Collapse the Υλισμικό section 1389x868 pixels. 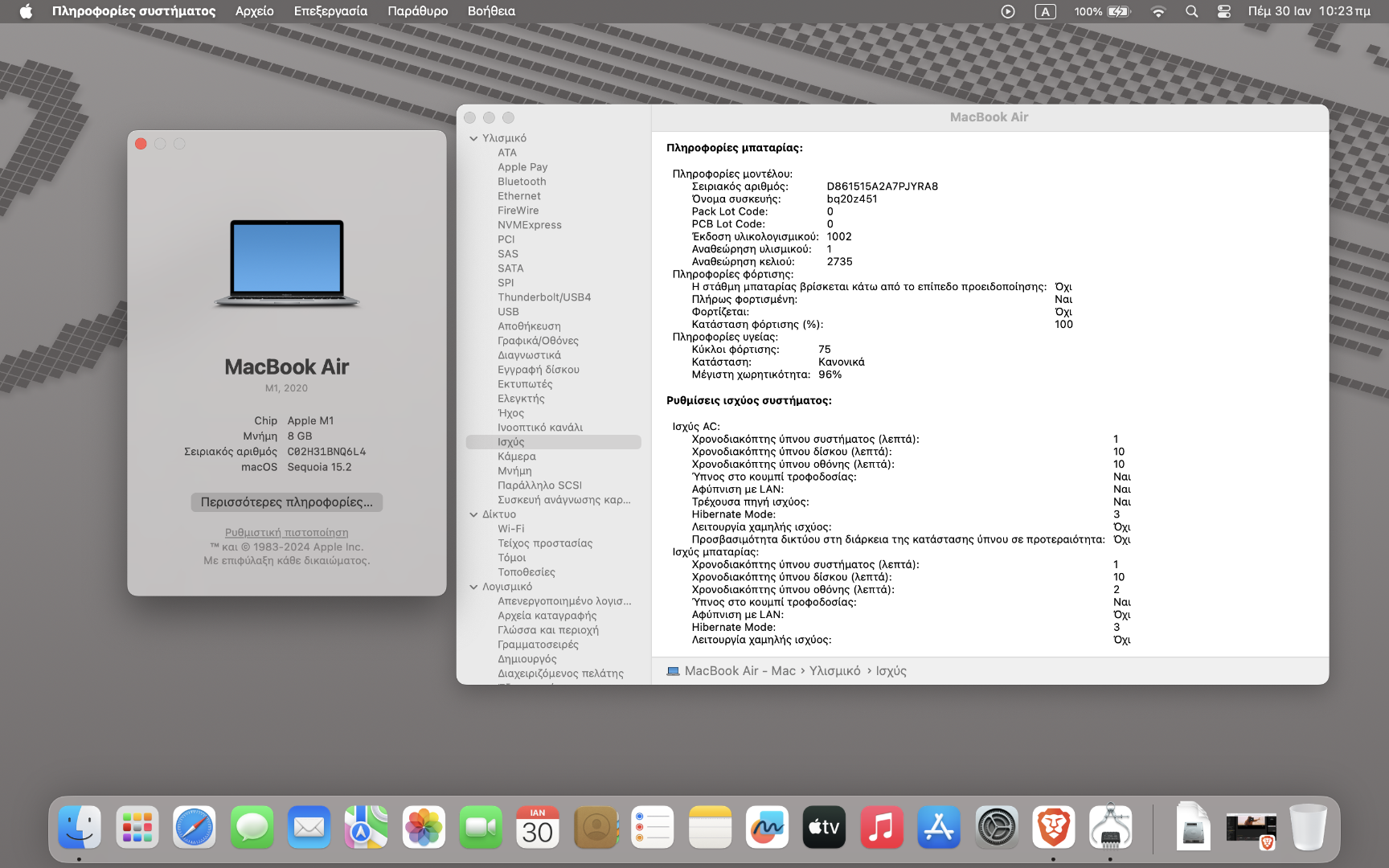click(x=473, y=138)
